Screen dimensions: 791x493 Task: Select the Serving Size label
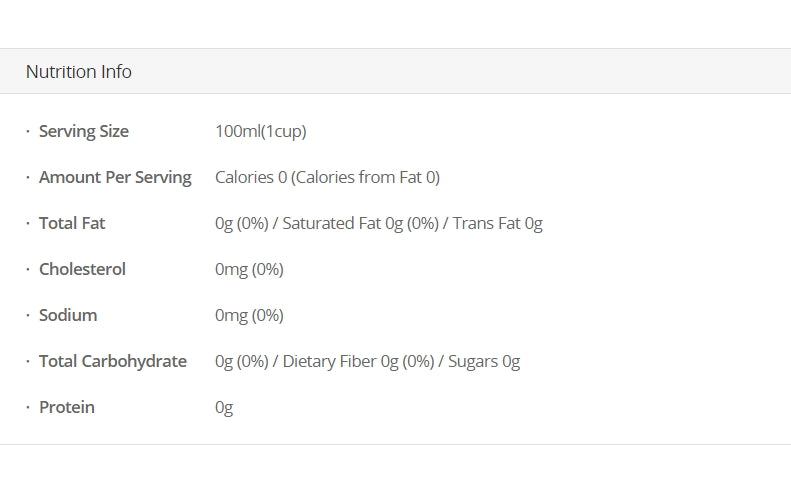pos(83,131)
